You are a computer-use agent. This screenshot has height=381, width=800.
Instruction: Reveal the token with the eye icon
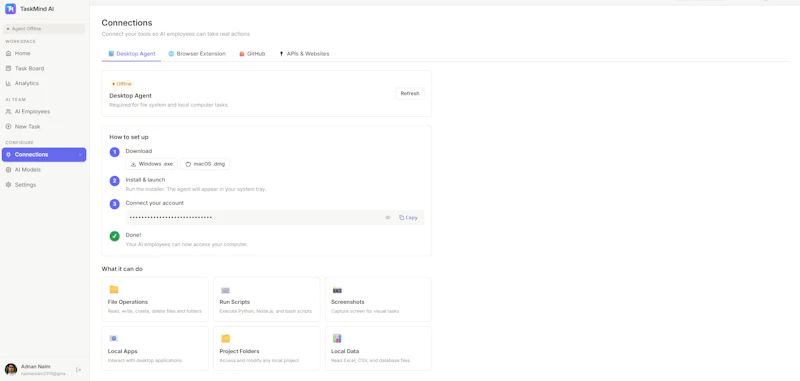[388, 218]
